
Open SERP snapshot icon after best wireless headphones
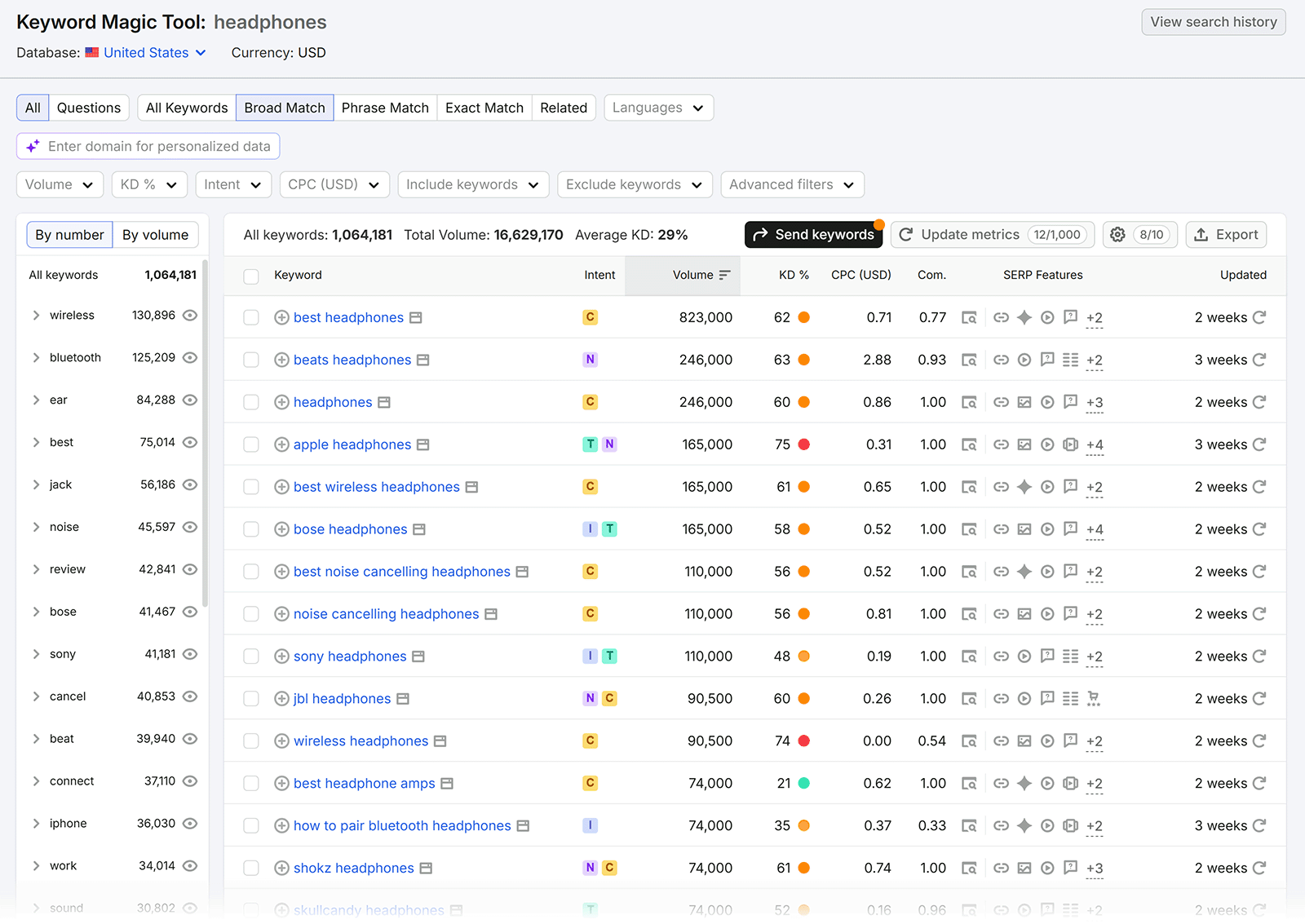[471, 487]
